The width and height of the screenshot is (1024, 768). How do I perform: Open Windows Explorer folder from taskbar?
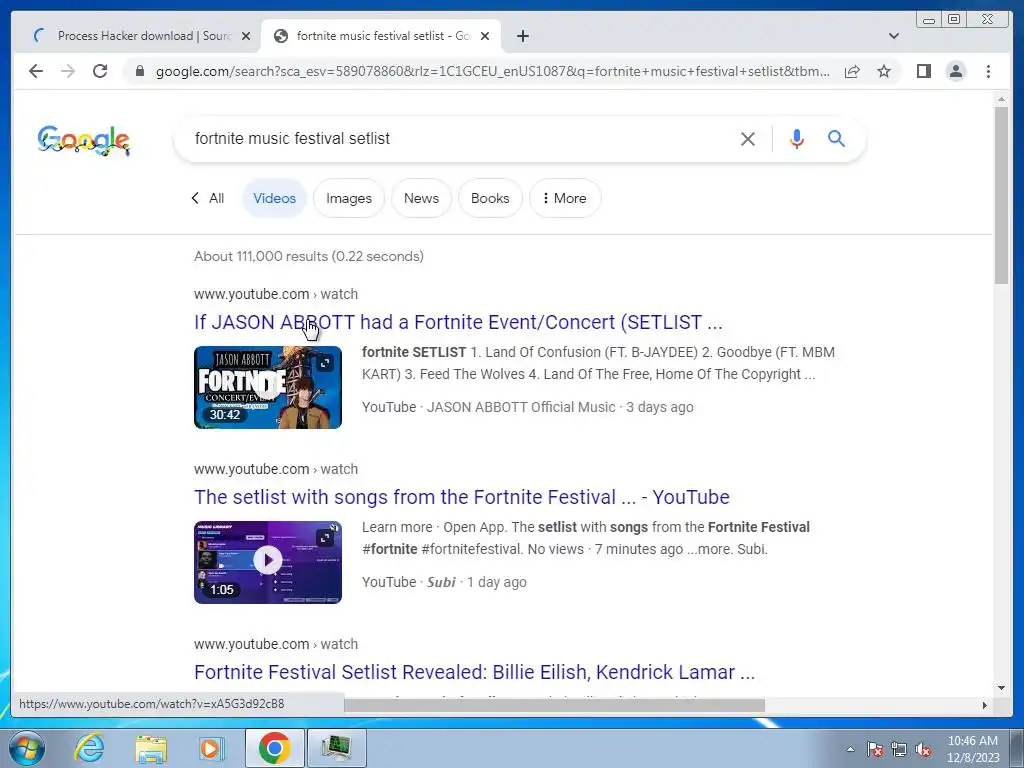pos(151,748)
